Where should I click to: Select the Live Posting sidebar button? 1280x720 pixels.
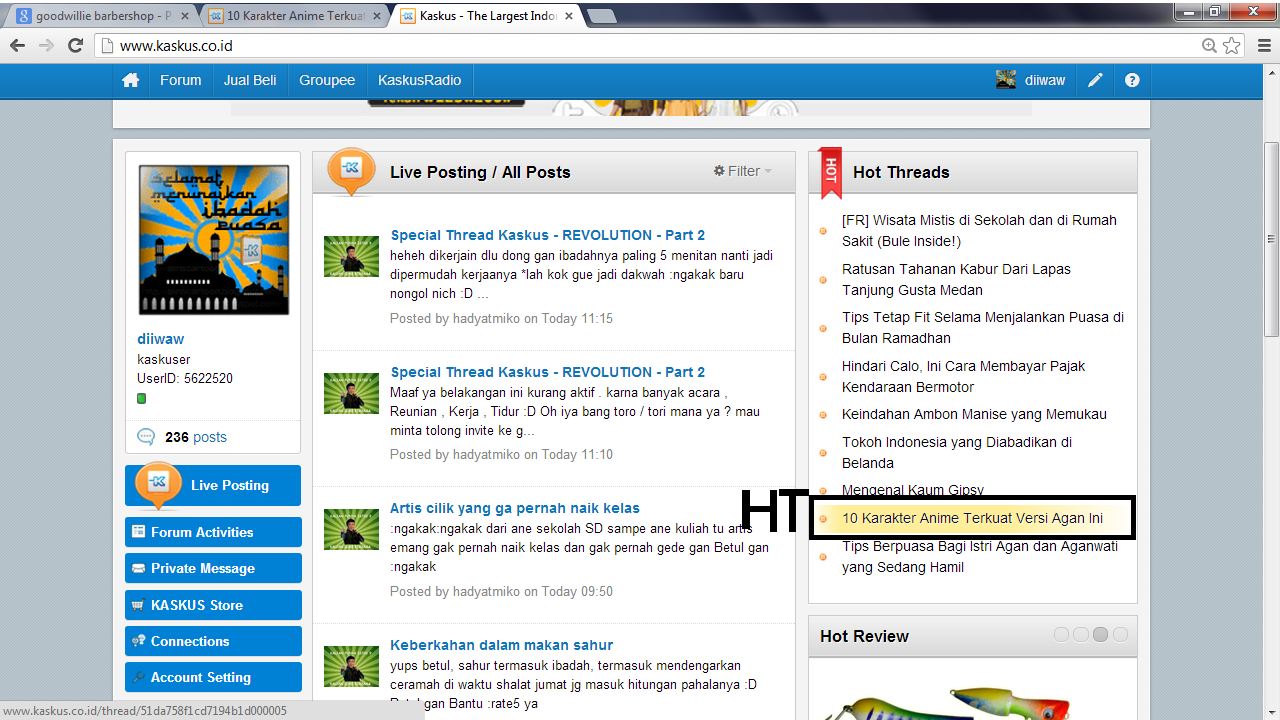coord(213,485)
